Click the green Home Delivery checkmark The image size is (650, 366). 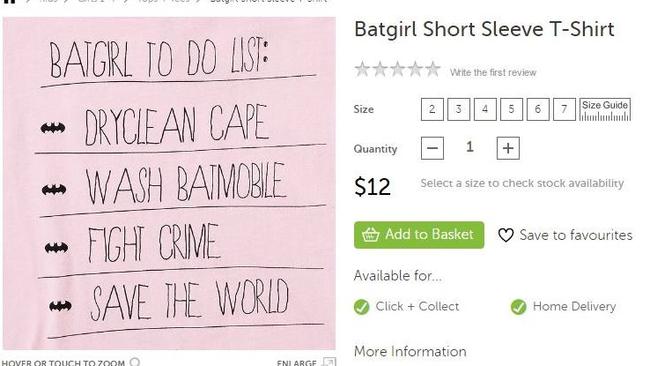(x=519, y=307)
